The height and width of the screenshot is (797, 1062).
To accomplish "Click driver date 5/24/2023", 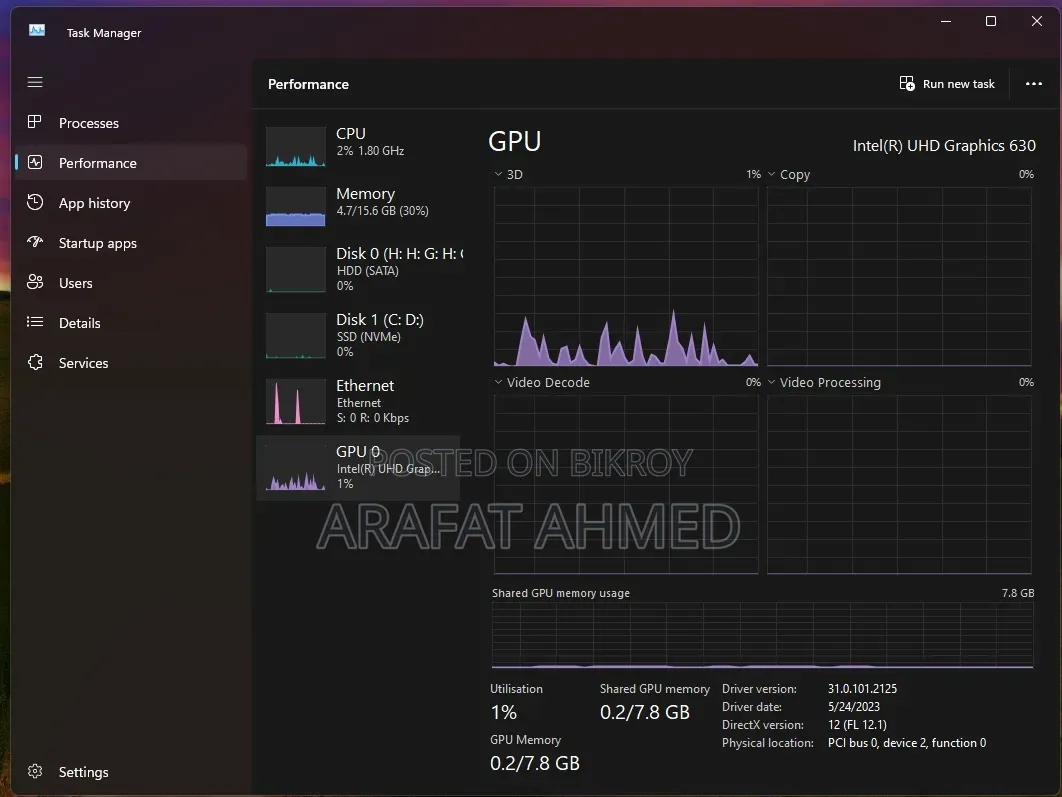I will pyautogui.click(x=853, y=706).
